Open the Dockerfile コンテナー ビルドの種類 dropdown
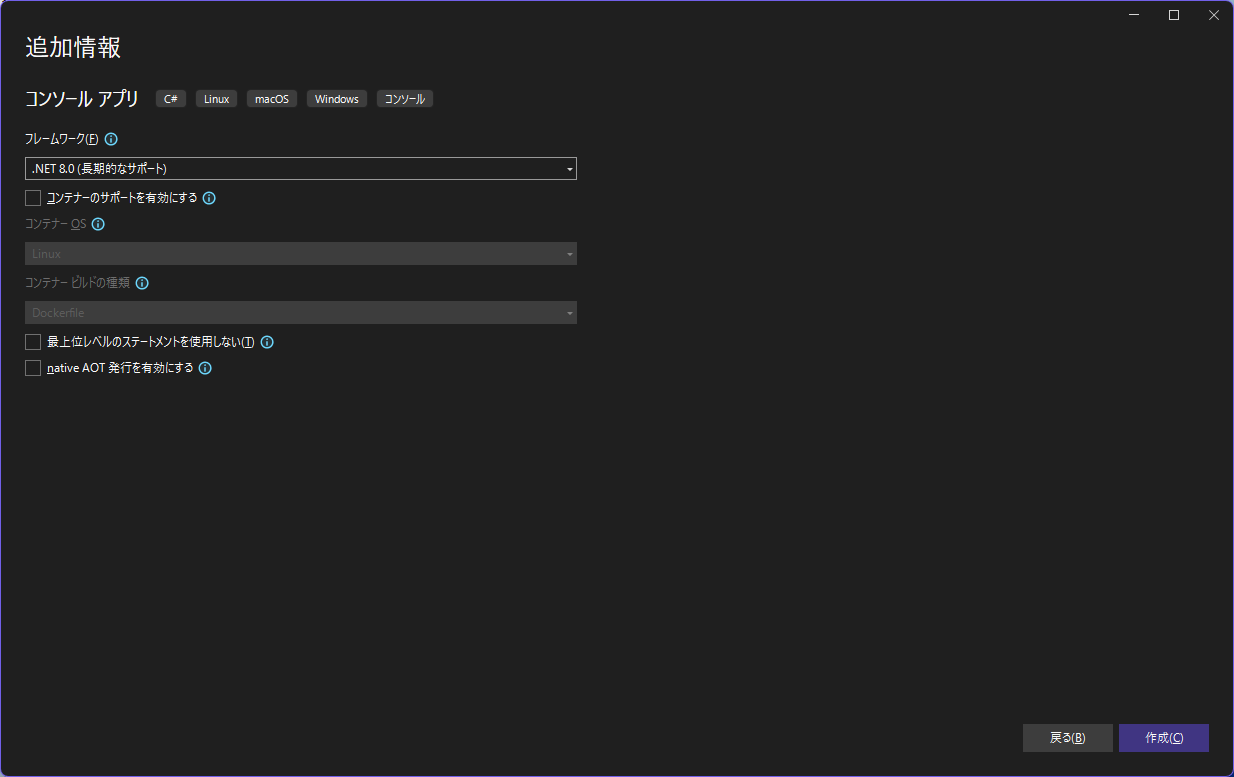The height and width of the screenshot is (777, 1234). click(569, 312)
